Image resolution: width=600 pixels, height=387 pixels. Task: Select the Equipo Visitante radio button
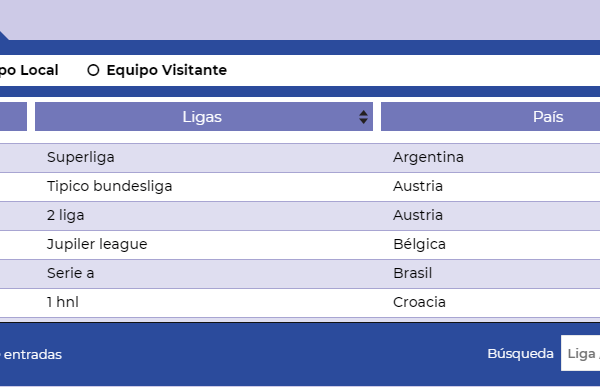click(x=93, y=70)
